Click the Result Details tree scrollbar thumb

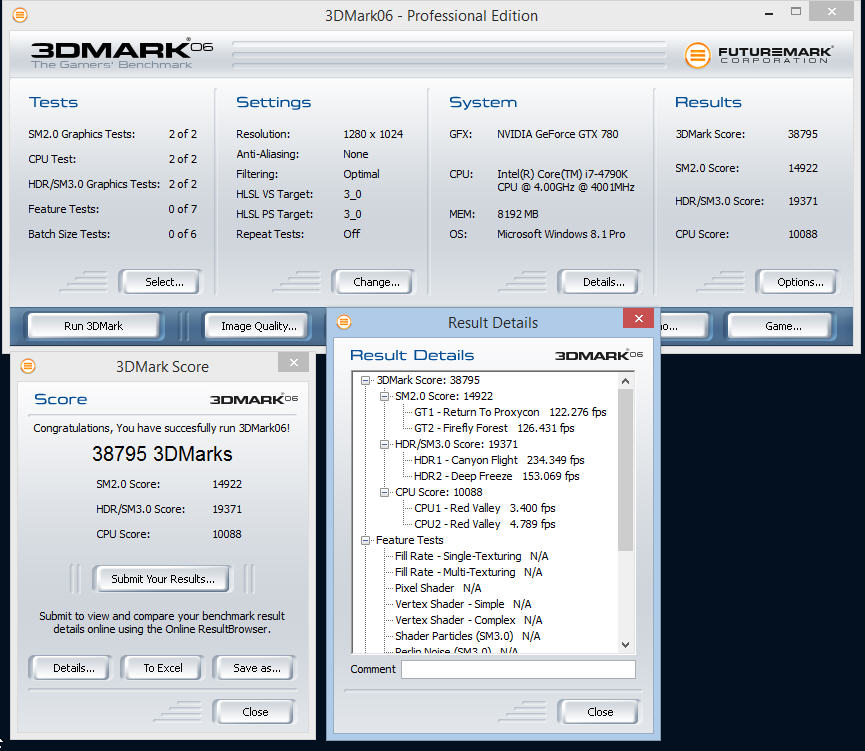point(625,470)
